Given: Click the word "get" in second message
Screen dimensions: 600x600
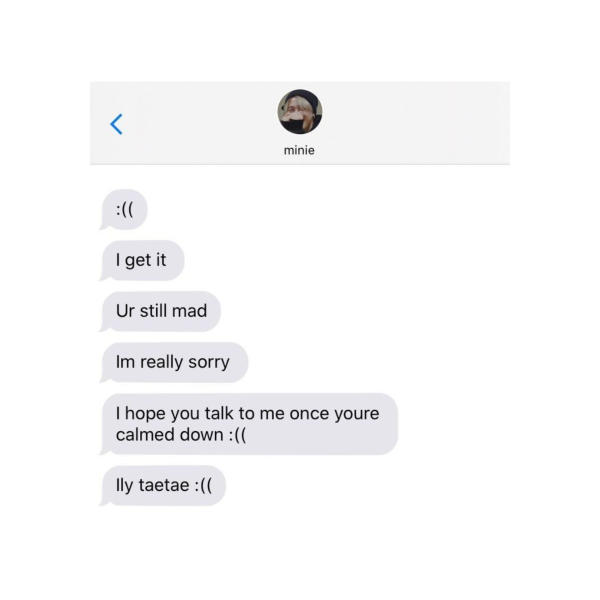Looking at the screenshot, I should click(138, 261).
